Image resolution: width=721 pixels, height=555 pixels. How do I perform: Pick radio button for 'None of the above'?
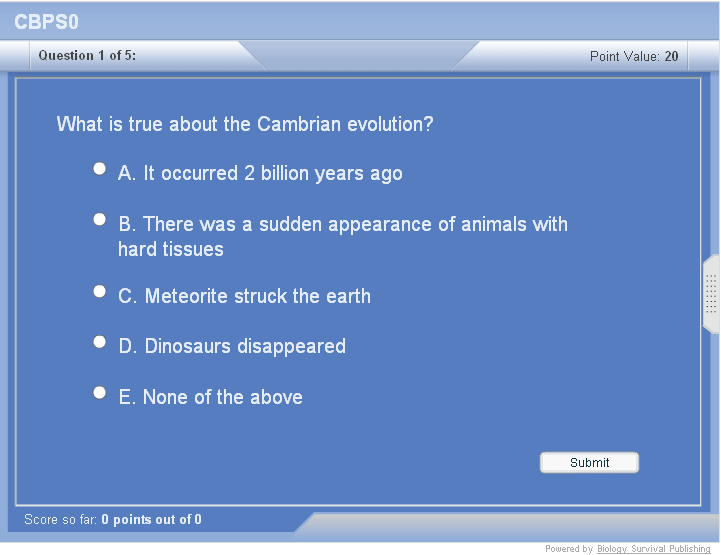tap(100, 393)
